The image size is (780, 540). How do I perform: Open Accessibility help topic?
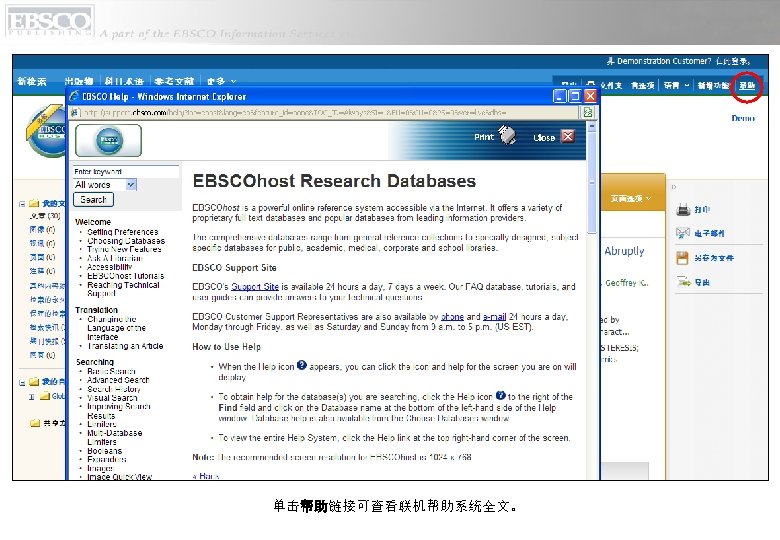pos(109,267)
